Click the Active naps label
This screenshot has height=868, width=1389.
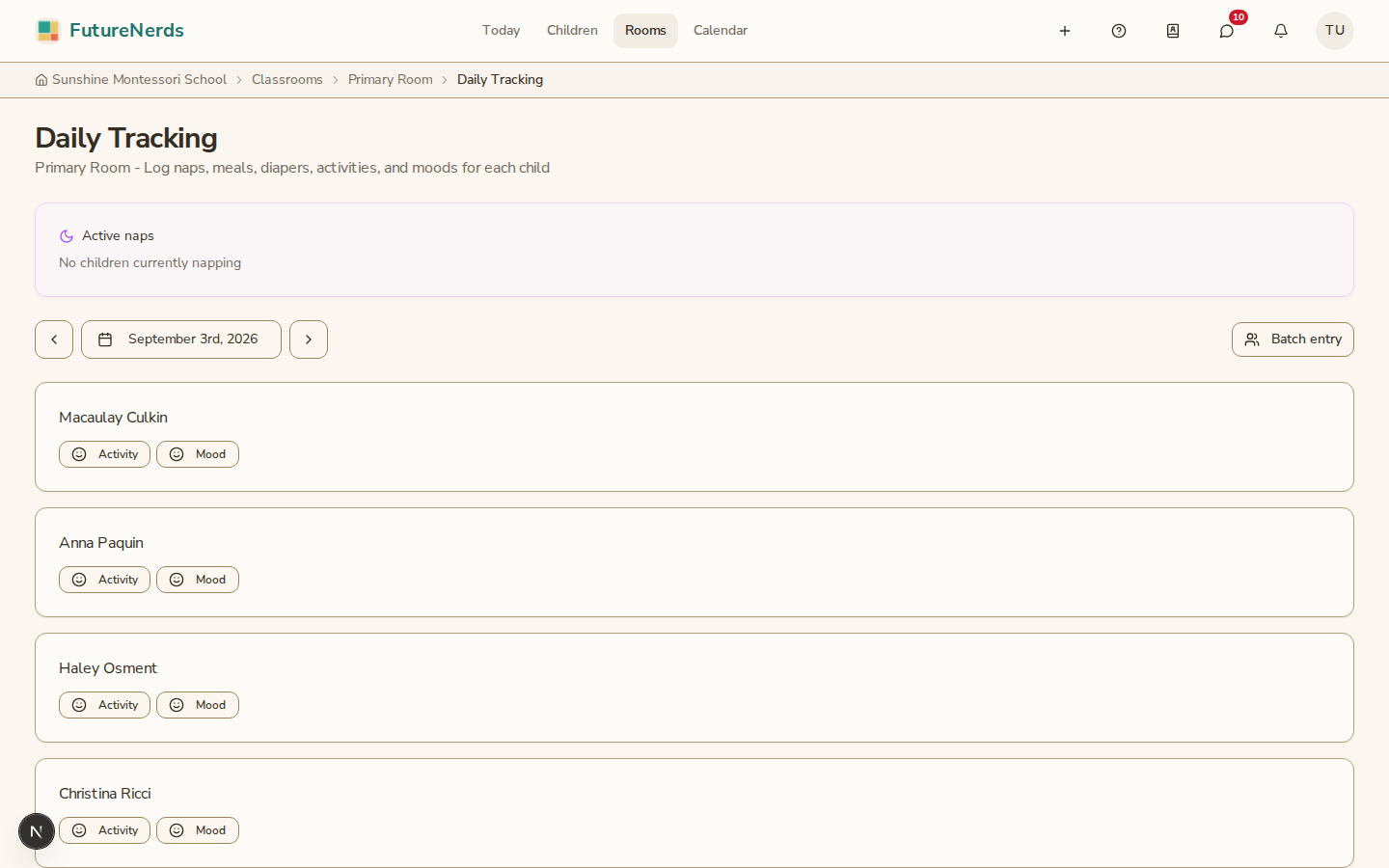pyautogui.click(x=118, y=236)
